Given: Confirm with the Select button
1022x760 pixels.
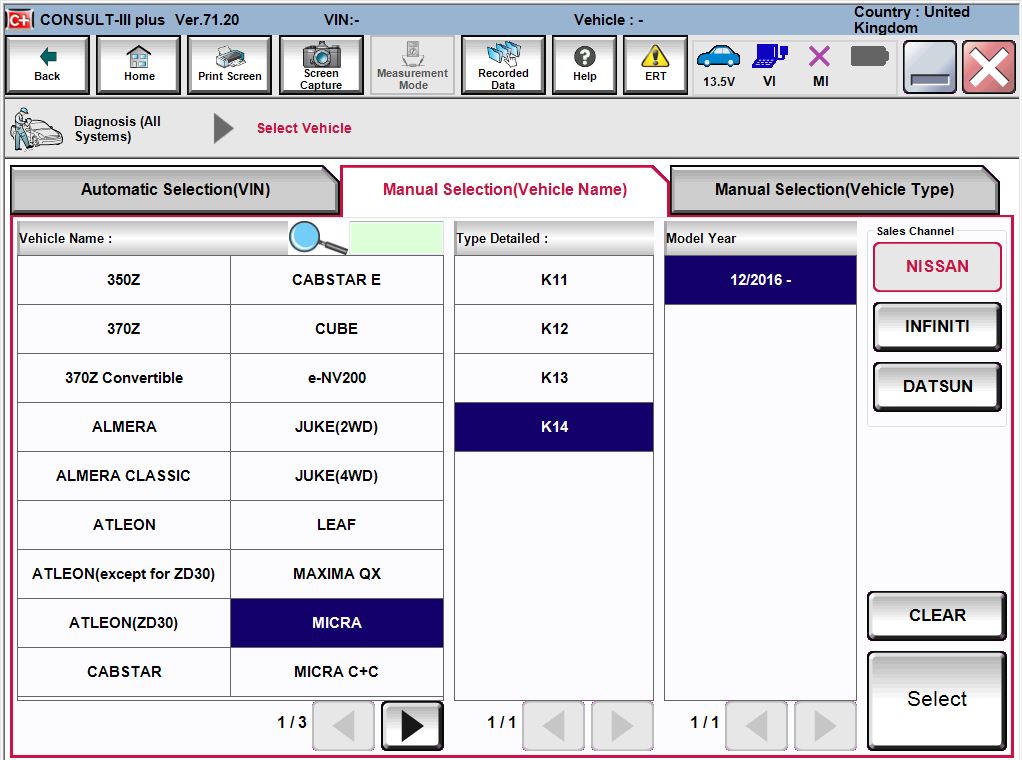Looking at the screenshot, I should point(937,699).
